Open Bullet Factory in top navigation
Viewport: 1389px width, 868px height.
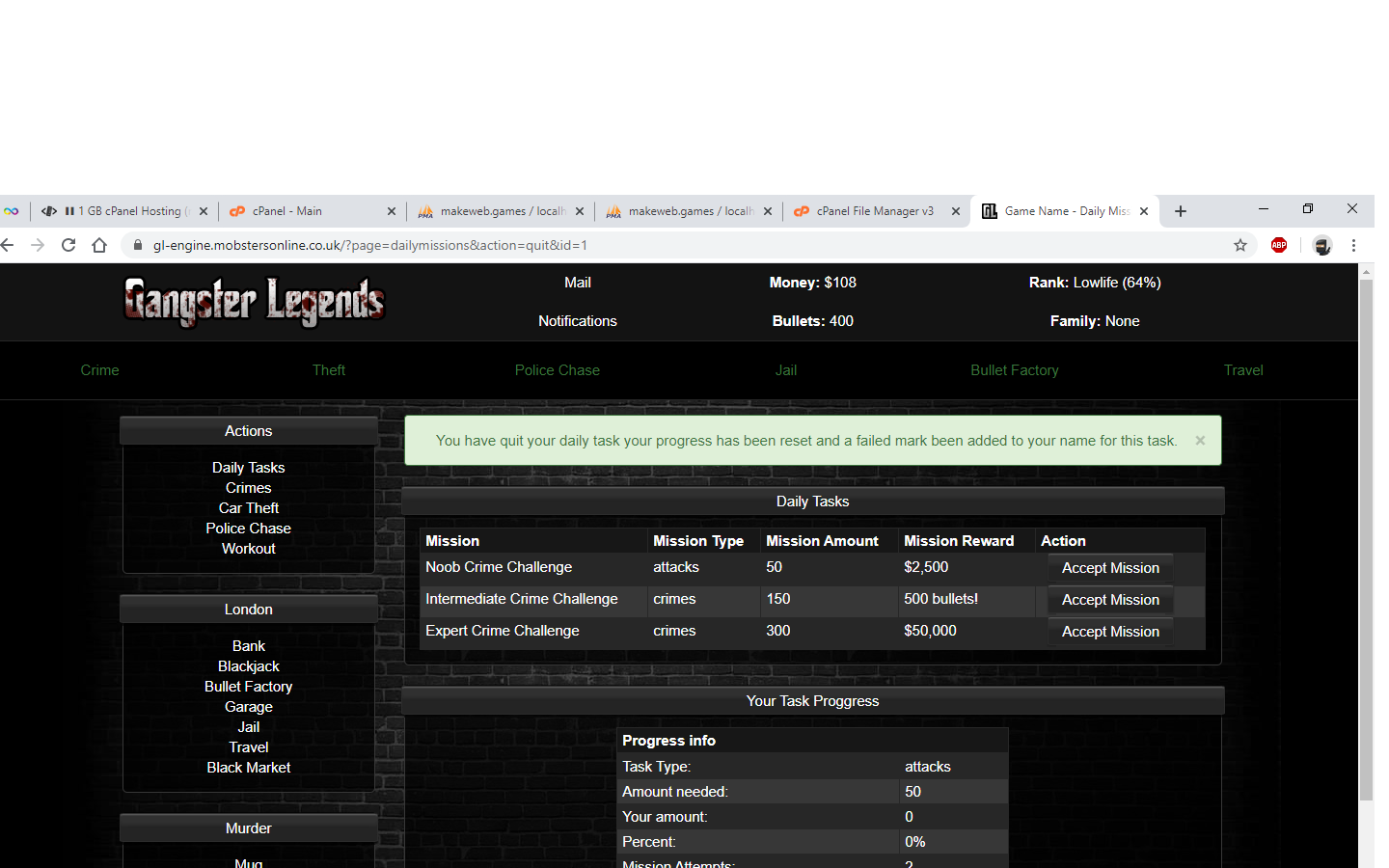[x=1014, y=370]
